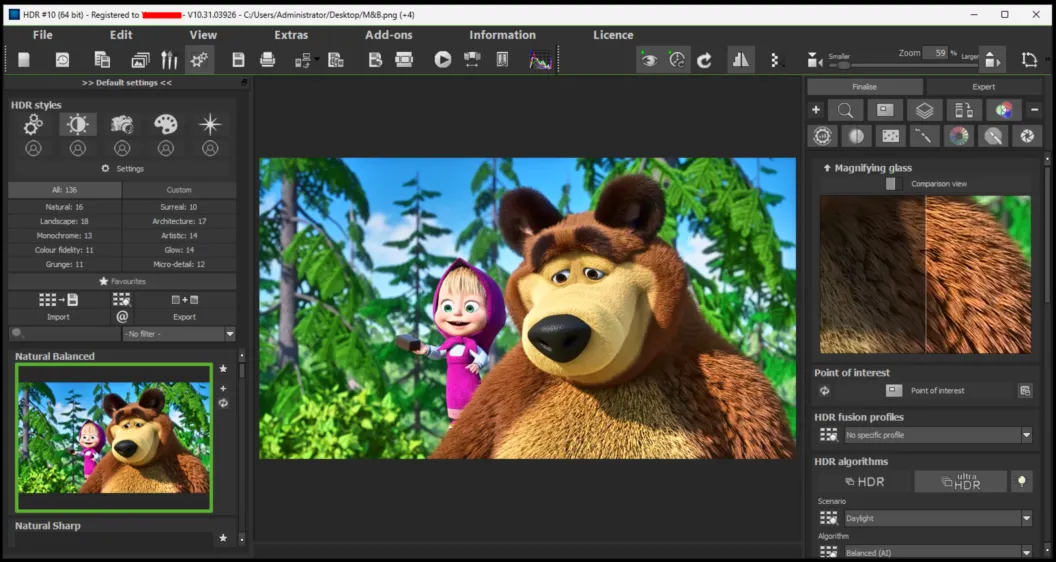Select the All: 136 presets category
The image size is (1056, 562).
[65, 190]
